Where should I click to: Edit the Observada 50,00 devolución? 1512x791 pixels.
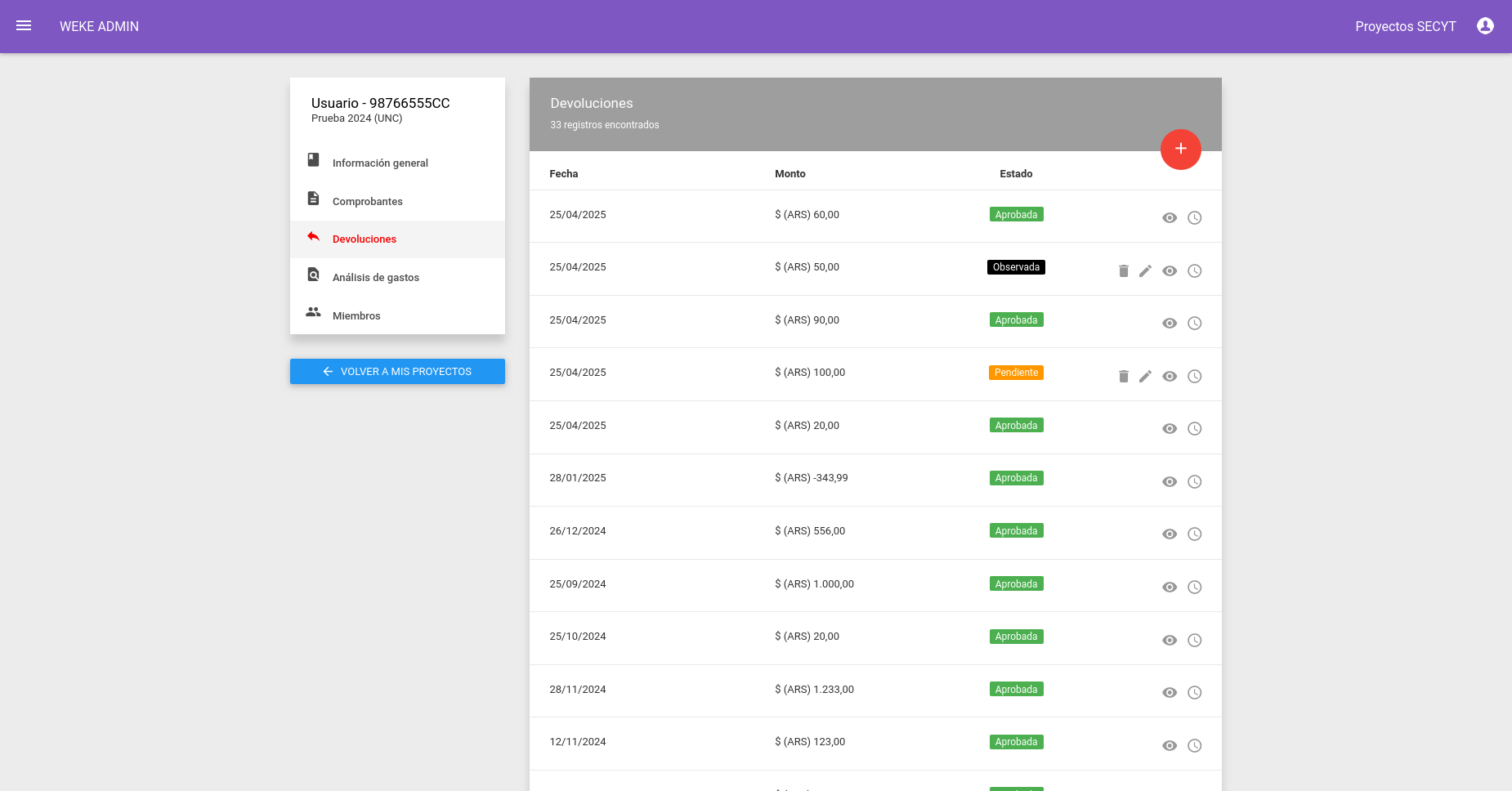pyautogui.click(x=1146, y=271)
